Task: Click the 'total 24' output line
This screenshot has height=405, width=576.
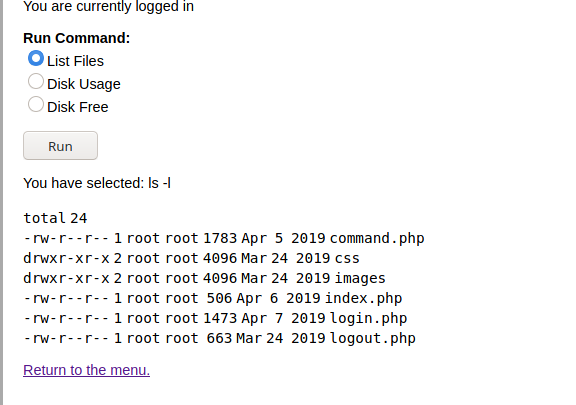Action: [55, 218]
